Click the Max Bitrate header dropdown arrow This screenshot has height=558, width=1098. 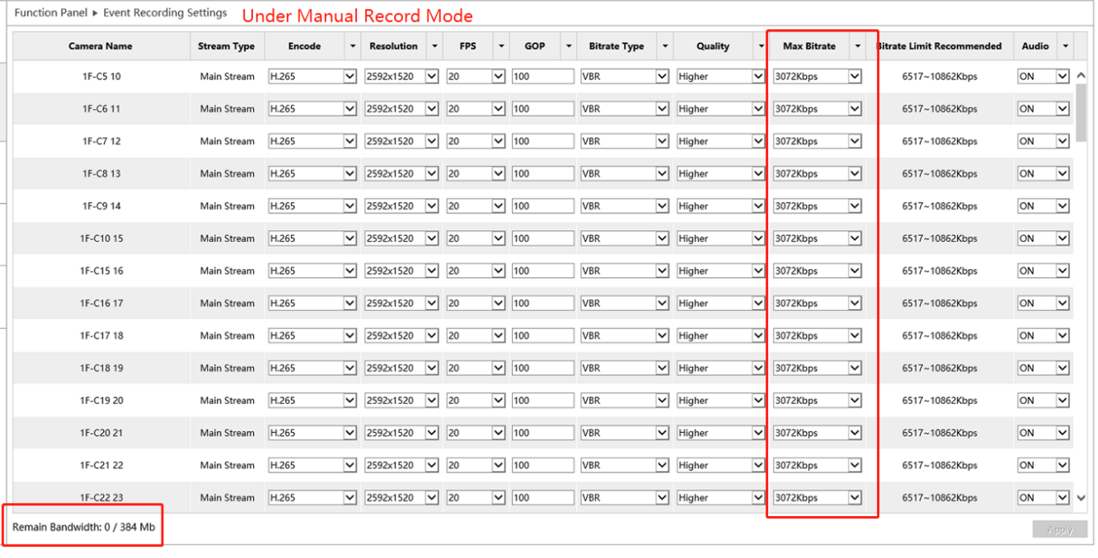(x=858, y=46)
